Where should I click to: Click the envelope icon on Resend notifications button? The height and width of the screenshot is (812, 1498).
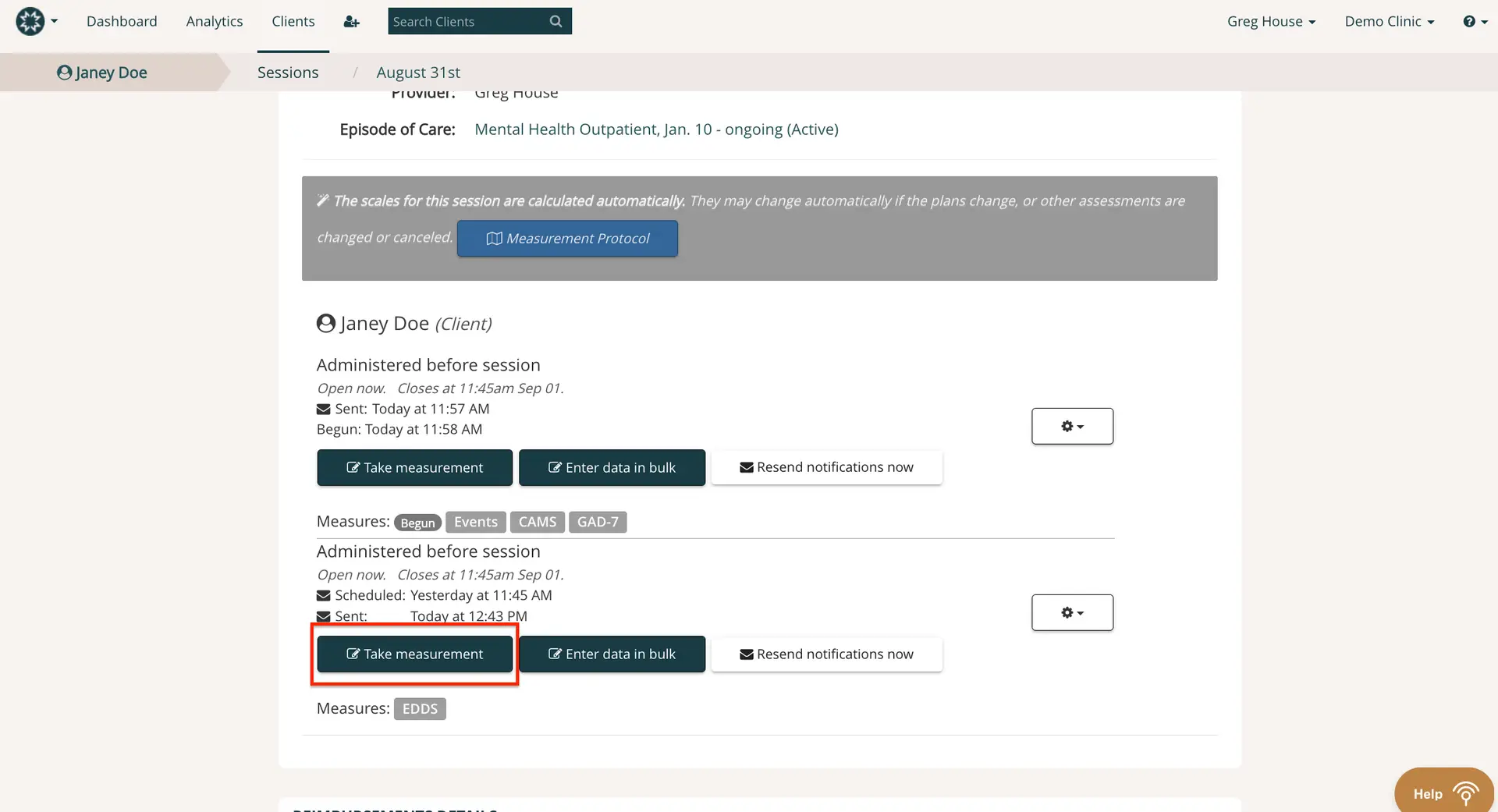746,466
